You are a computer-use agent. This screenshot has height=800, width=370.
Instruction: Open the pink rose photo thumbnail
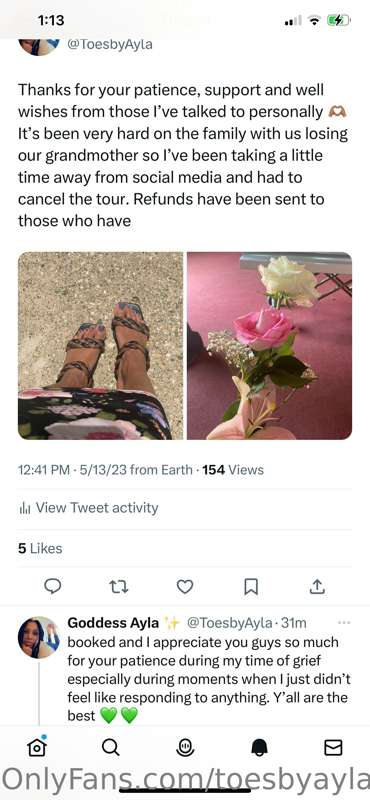click(x=269, y=345)
